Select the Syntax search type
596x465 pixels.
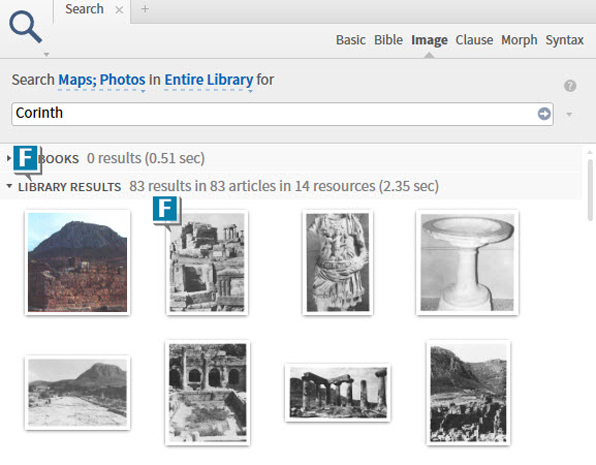[x=564, y=40]
